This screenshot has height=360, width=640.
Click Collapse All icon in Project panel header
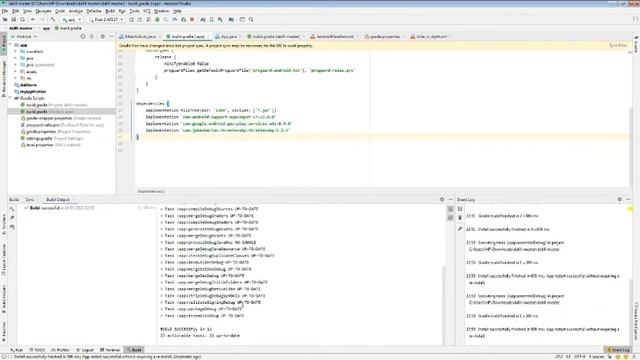[x=92, y=37]
